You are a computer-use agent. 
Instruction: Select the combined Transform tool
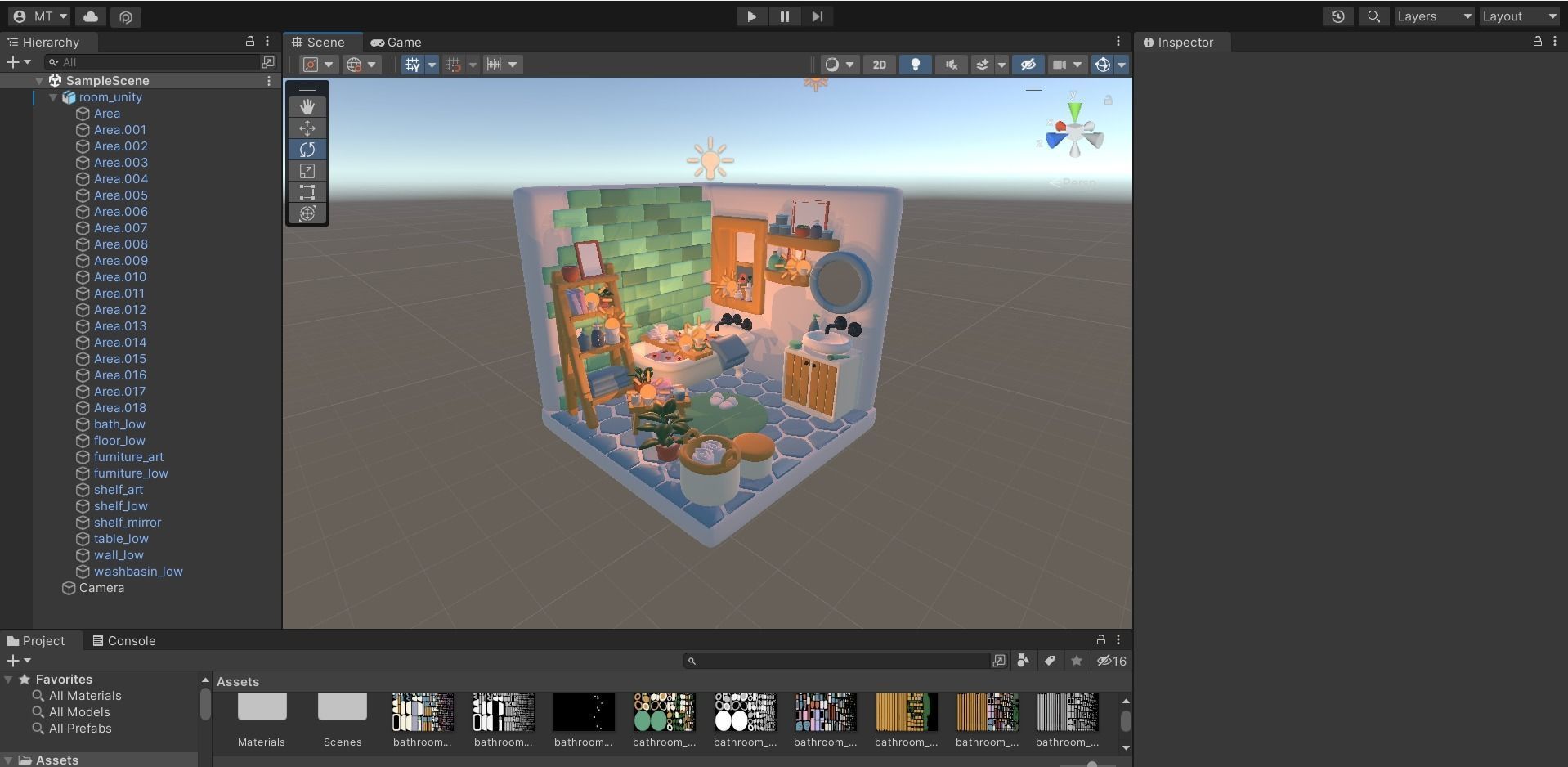coord(307,213)
